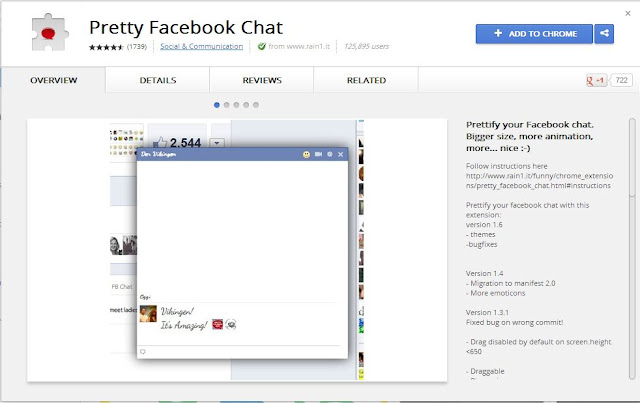Image resolution: width=640 pixels, height=403 pixels.
Task: Click the gear settings icon in chat header
Action: [x=330, y=154]
